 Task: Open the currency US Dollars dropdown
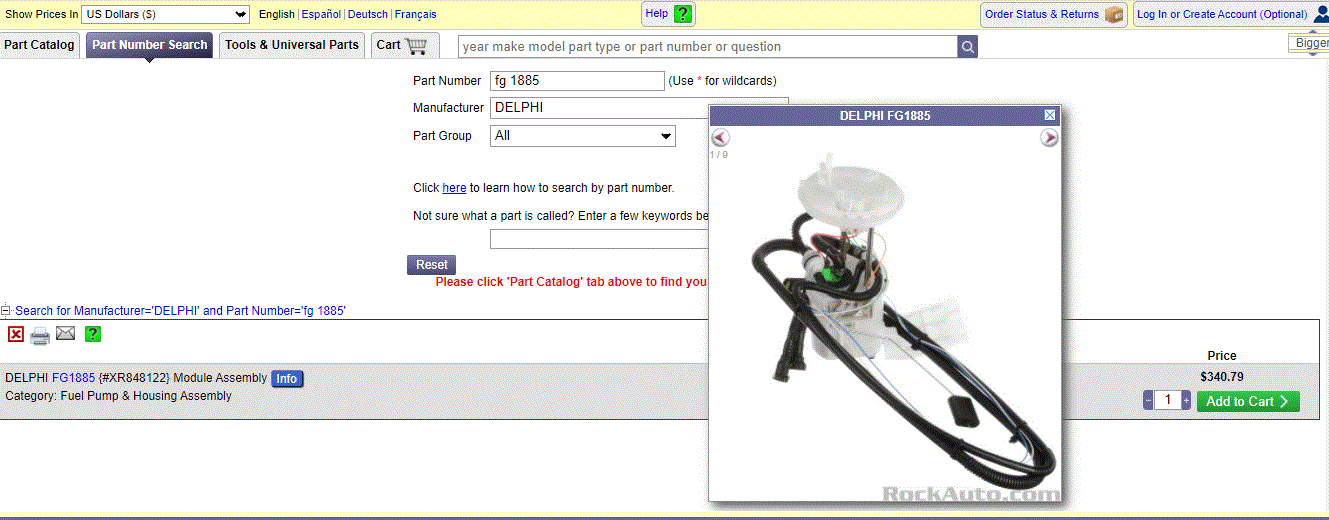point(166,14)
